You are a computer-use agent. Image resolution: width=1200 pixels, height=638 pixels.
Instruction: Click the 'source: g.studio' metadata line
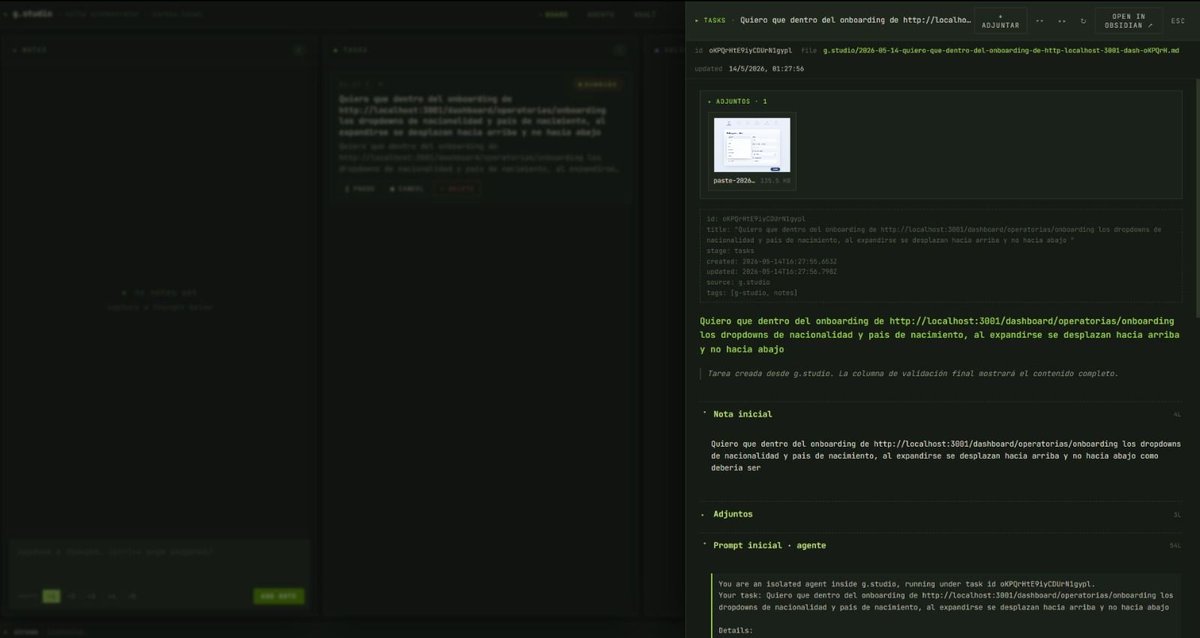pyautogui.click(x=738, y=282)
